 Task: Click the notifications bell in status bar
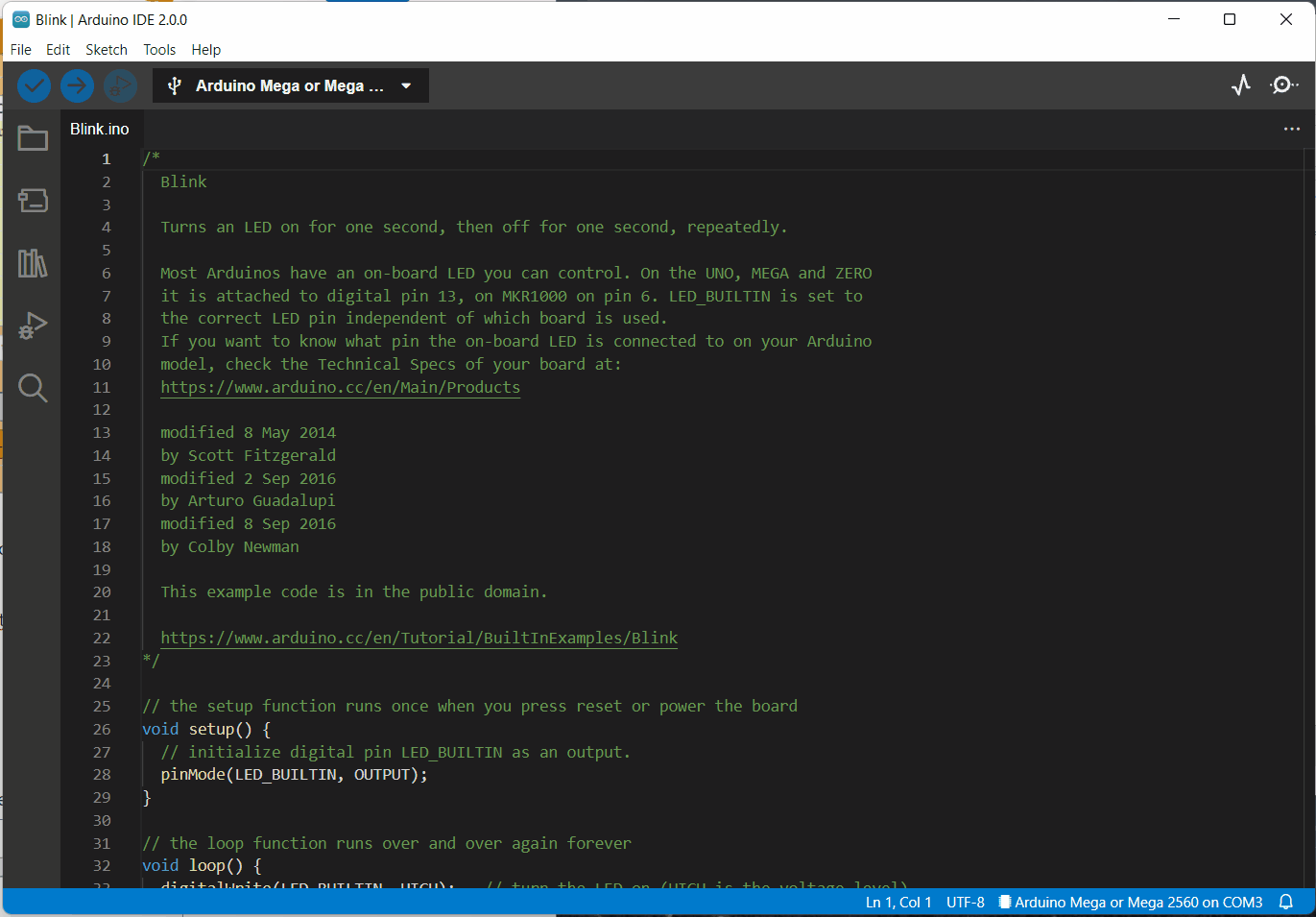click(1286, 903)
